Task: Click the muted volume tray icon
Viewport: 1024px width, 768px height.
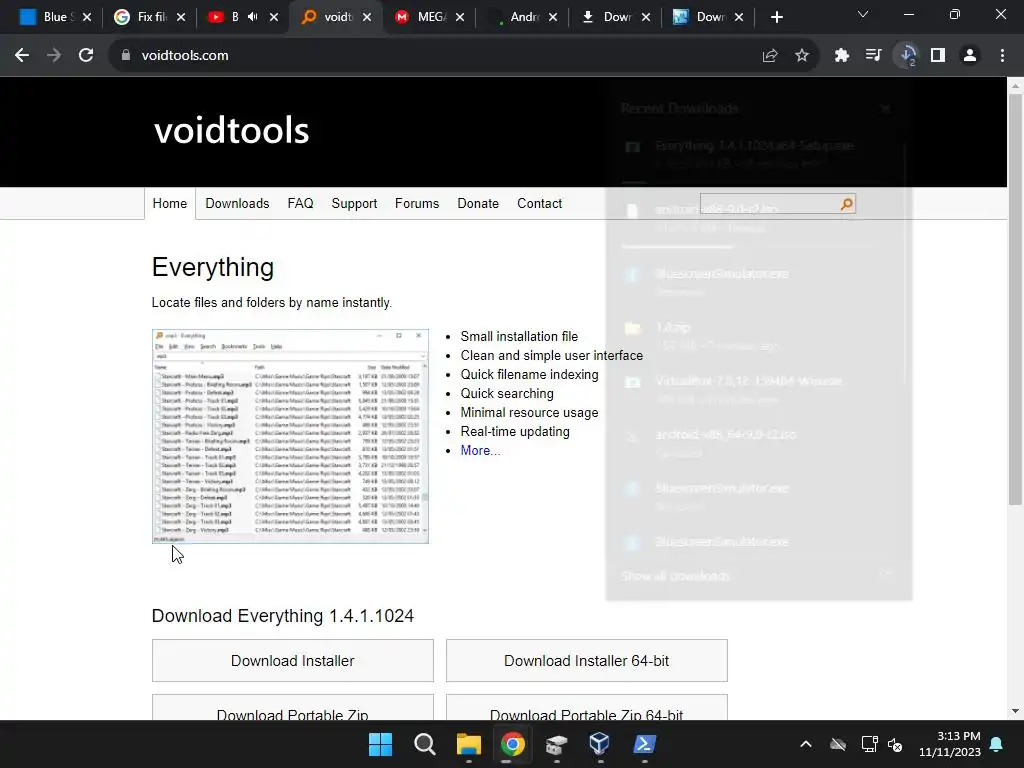Action: 895,744
